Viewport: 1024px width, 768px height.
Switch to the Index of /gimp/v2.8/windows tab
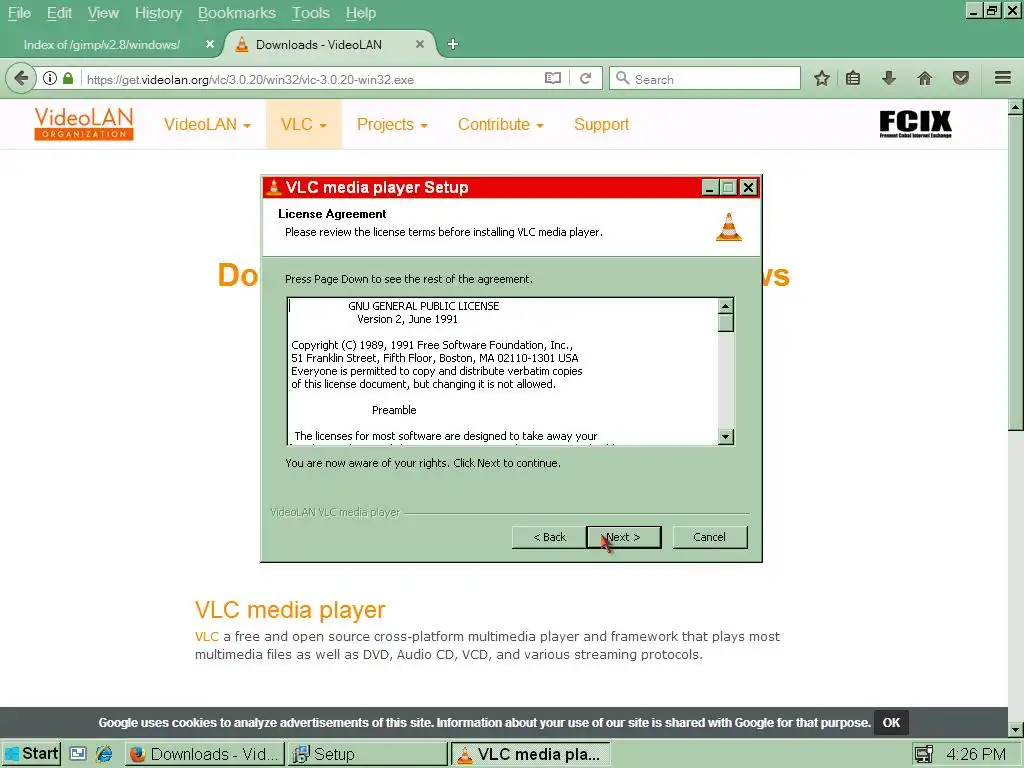102,44
